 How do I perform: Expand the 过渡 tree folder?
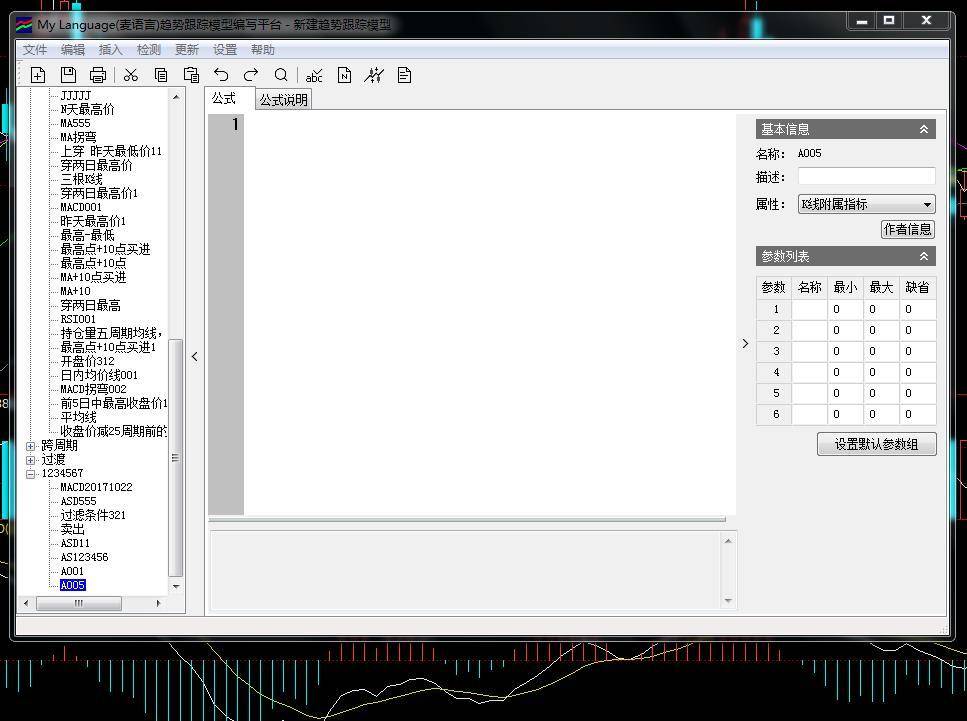[30, 460]
